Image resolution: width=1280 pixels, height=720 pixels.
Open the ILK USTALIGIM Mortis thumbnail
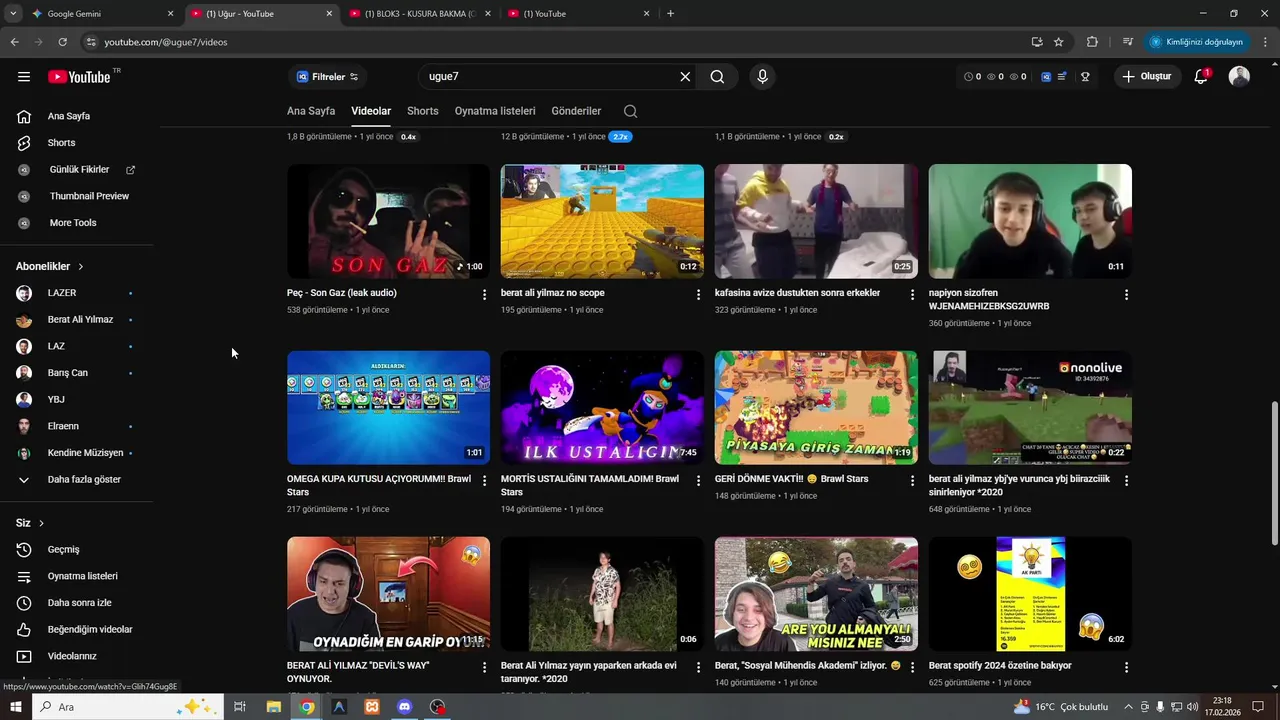point(602,407)
